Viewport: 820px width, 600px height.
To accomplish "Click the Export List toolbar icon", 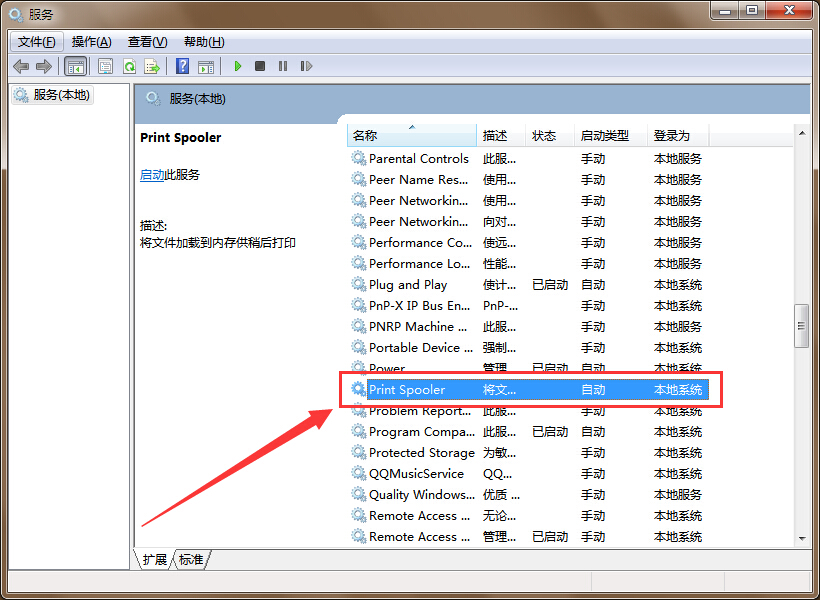I will pyautogui.click(x=152, y=66).
